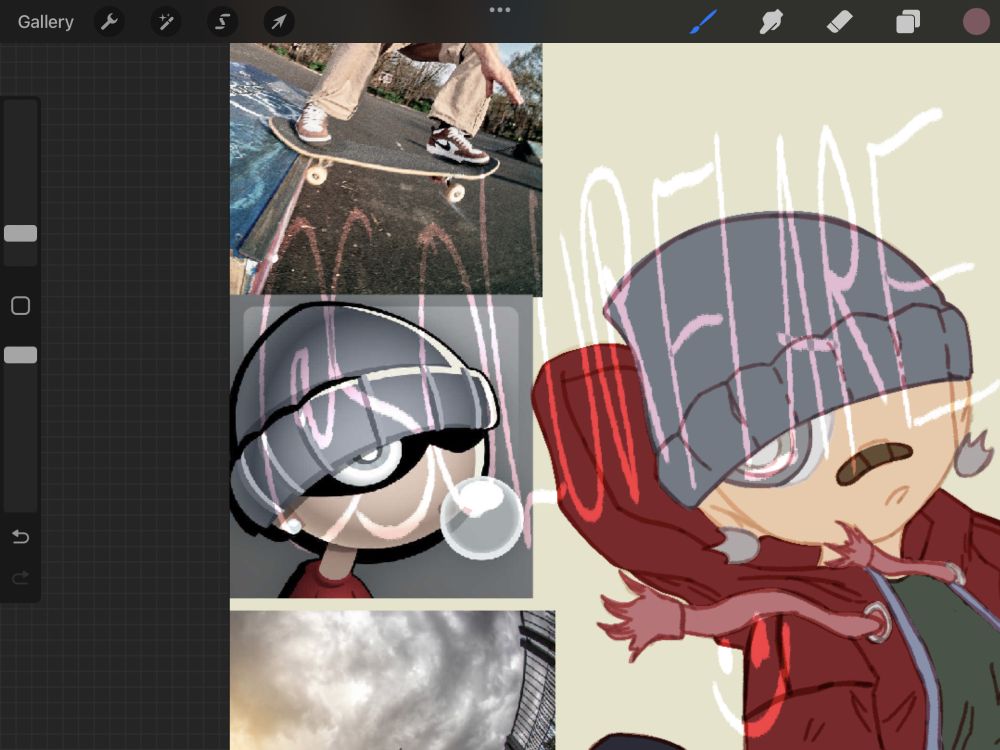
Task: Select the Smudge tool
Action: click(x=771, y=22)
